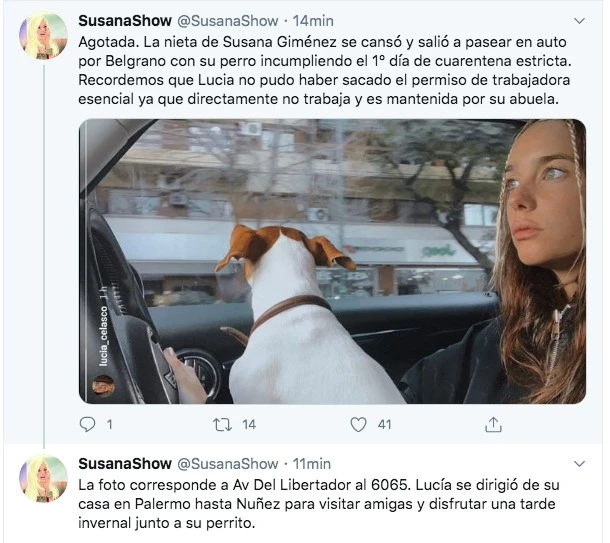Click the @SusanaShow handle on second tweet
The height and width of the screenshot is (543, 610).
coord(228,464)
